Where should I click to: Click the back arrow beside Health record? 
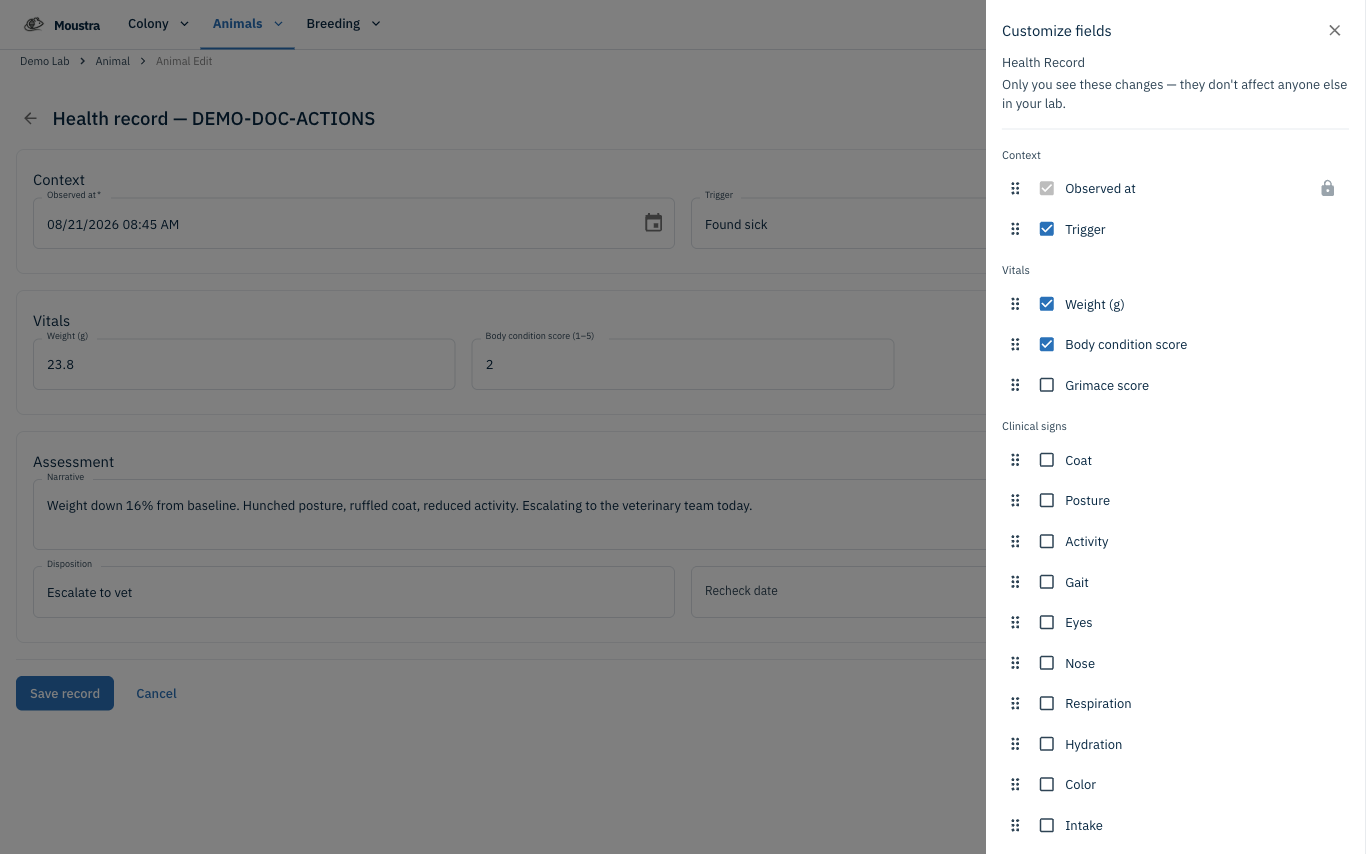(30, 118)
